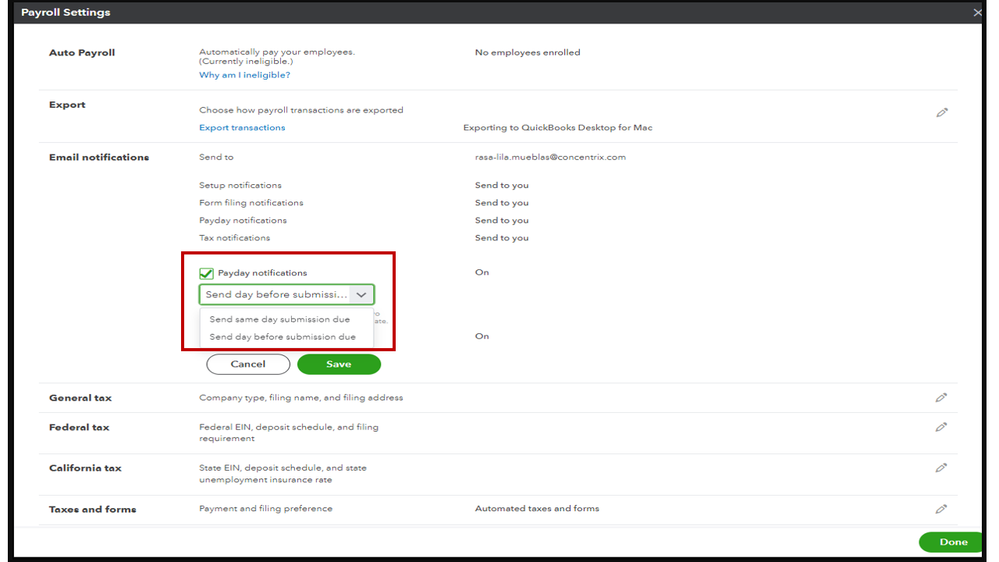
Task: Edit California tax with pencil icon
Action: (941, 468)
